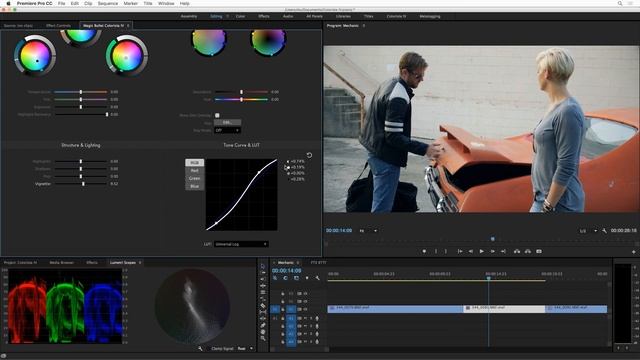640x360 pixels.
Task: Add marker in the Program monitor transport
Action: [x=424, y=251]
